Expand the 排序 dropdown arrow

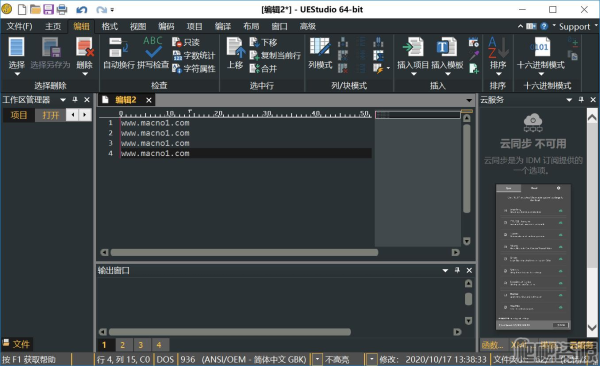[x=499, y=74]
